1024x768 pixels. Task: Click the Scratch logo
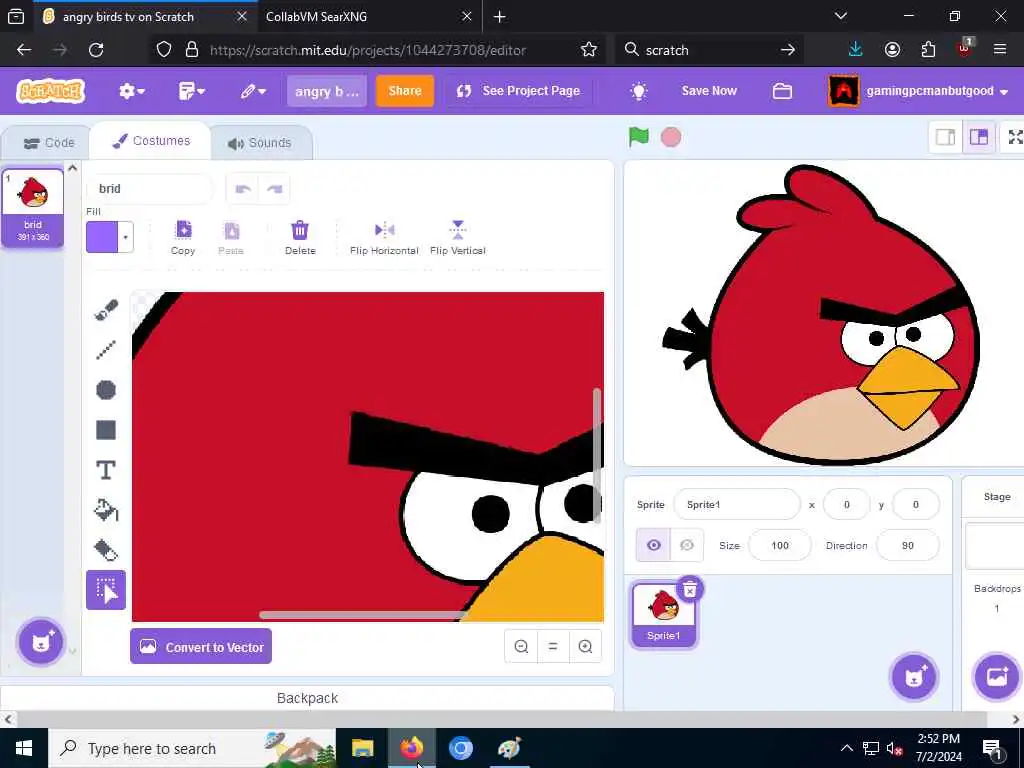50,91
